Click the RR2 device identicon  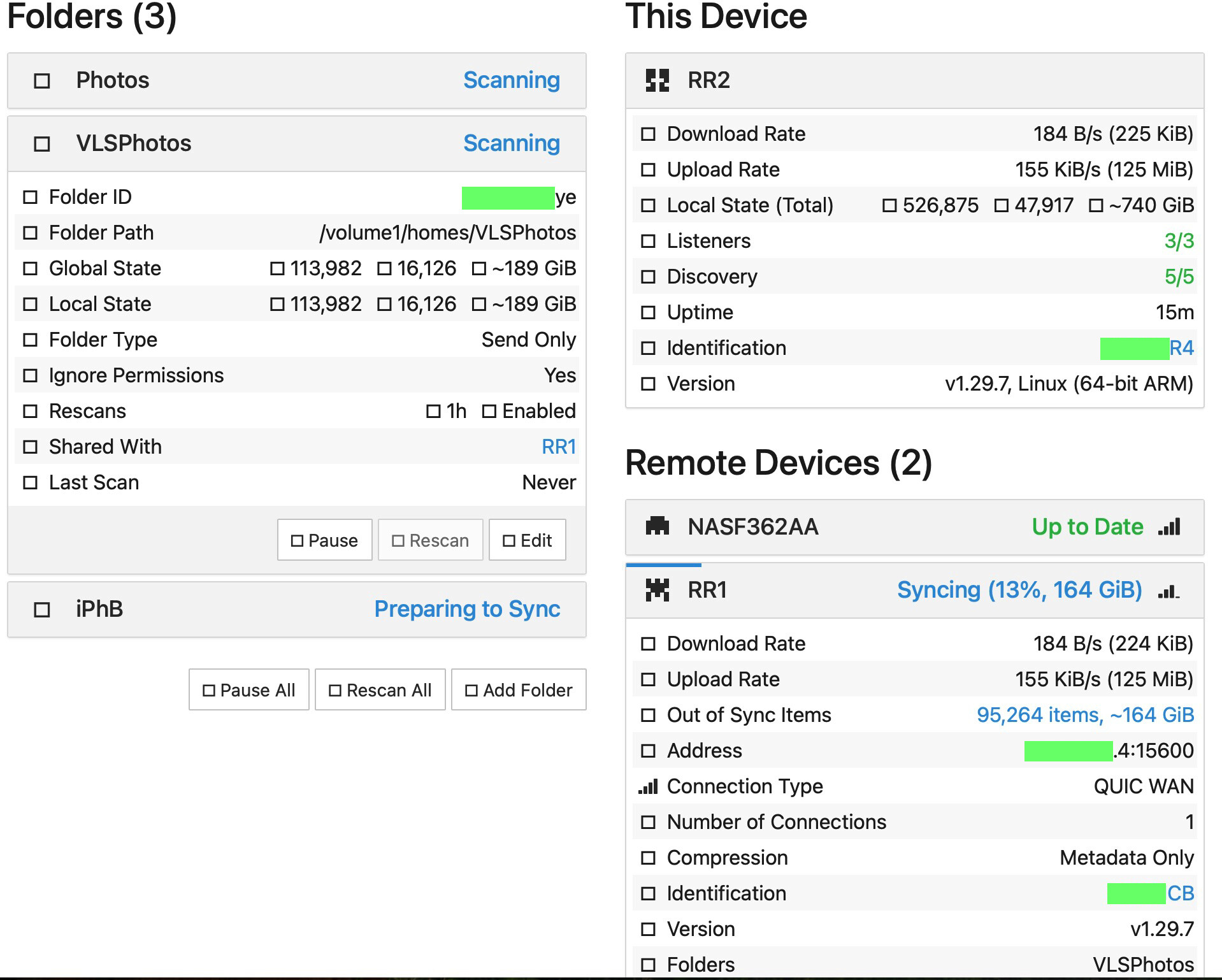(x=657, y=80)
